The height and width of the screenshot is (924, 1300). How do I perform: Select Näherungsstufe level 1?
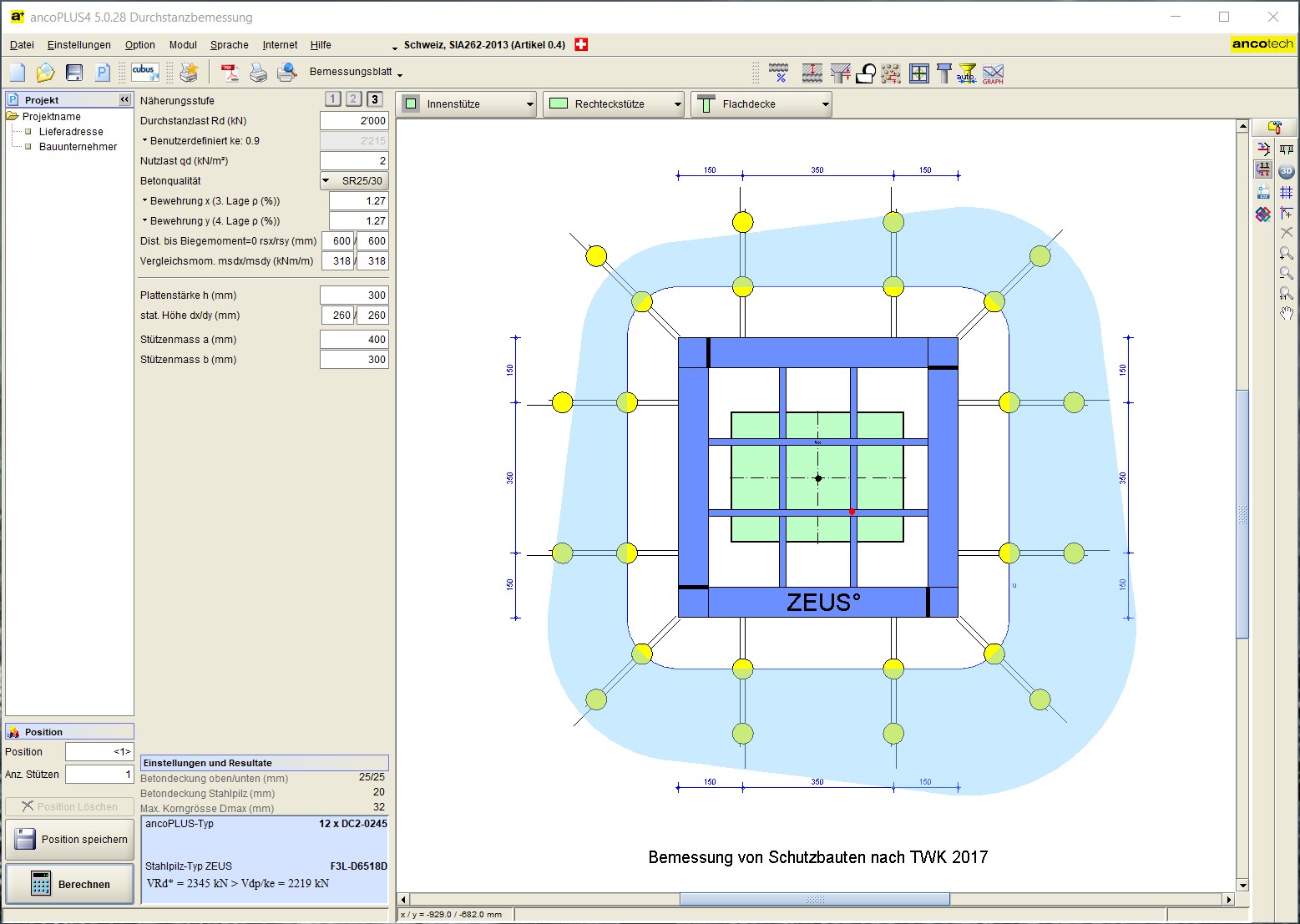click(332, 99)
